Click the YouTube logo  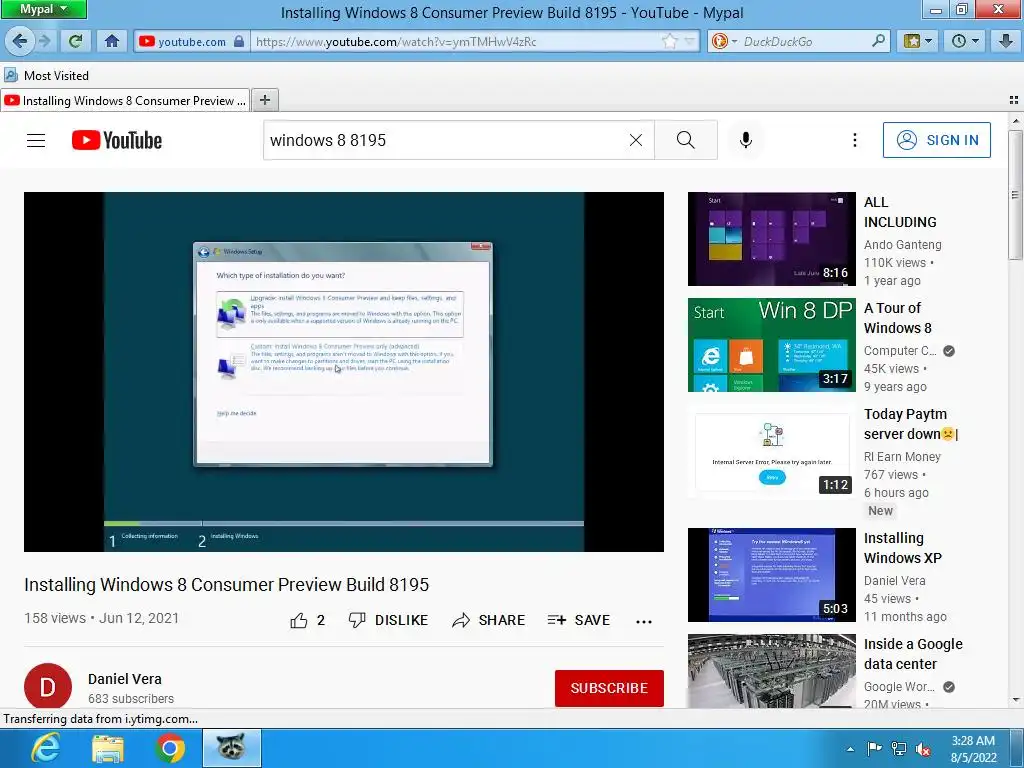pos(117,140)
